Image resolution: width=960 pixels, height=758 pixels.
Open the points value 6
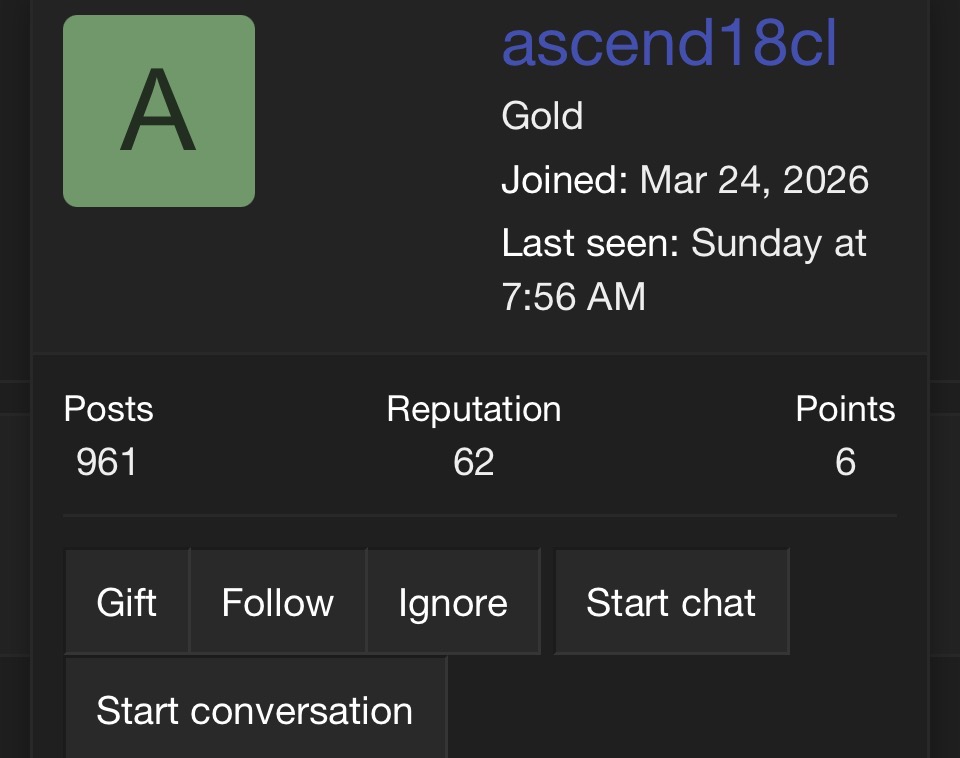(x=845, y=462)
